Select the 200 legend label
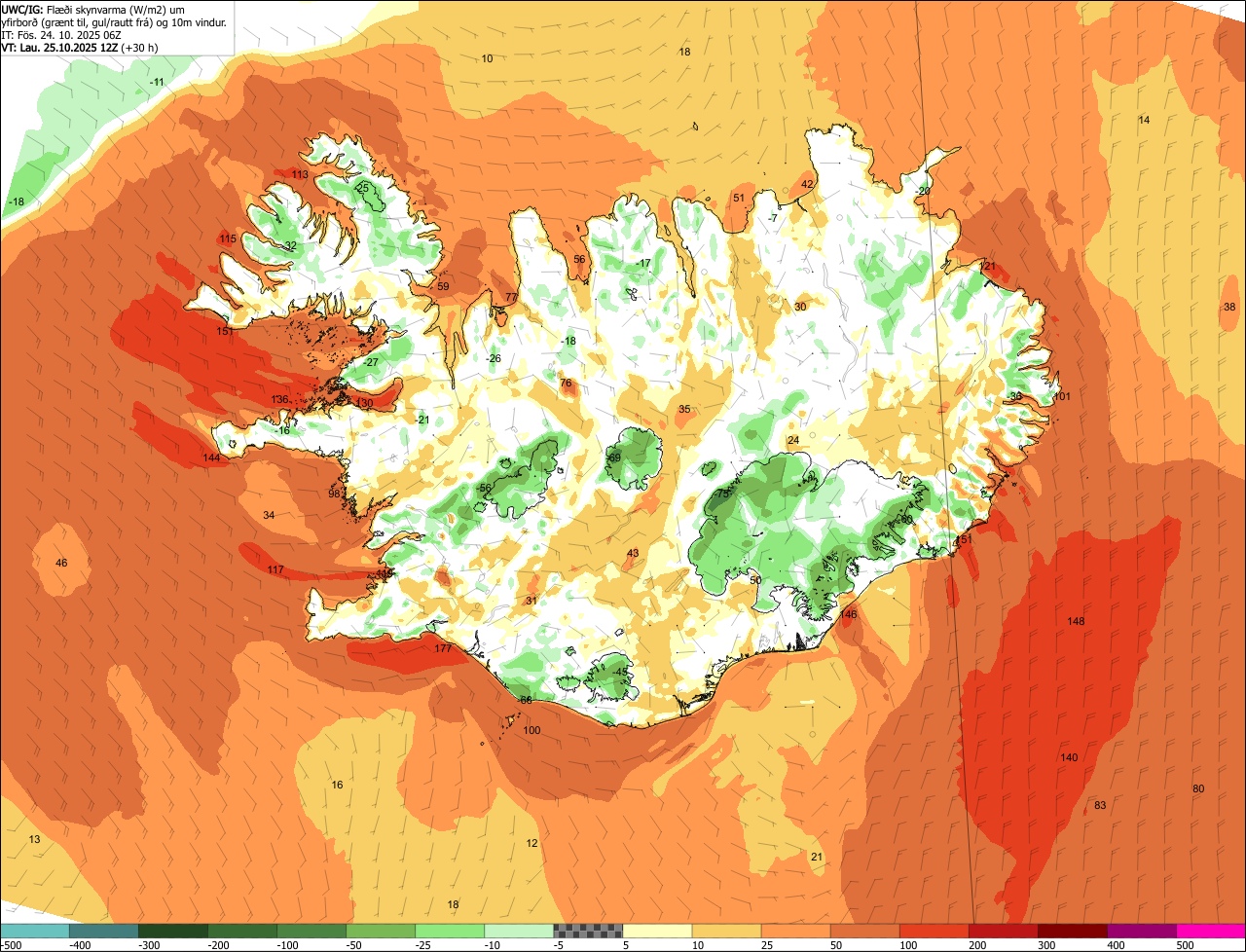This screenshot has width=1246, height=952. [x=977, y=945]
